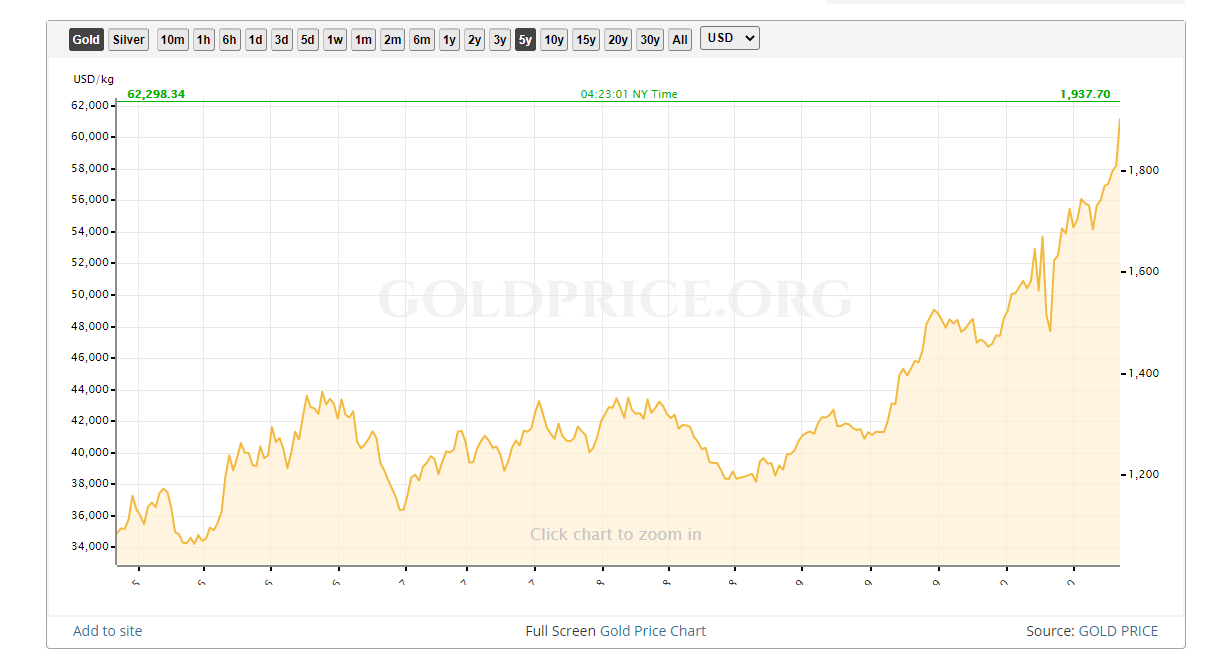Pick the 5d range
Viewport: 1218px width, 657px height.
point(308,40)
